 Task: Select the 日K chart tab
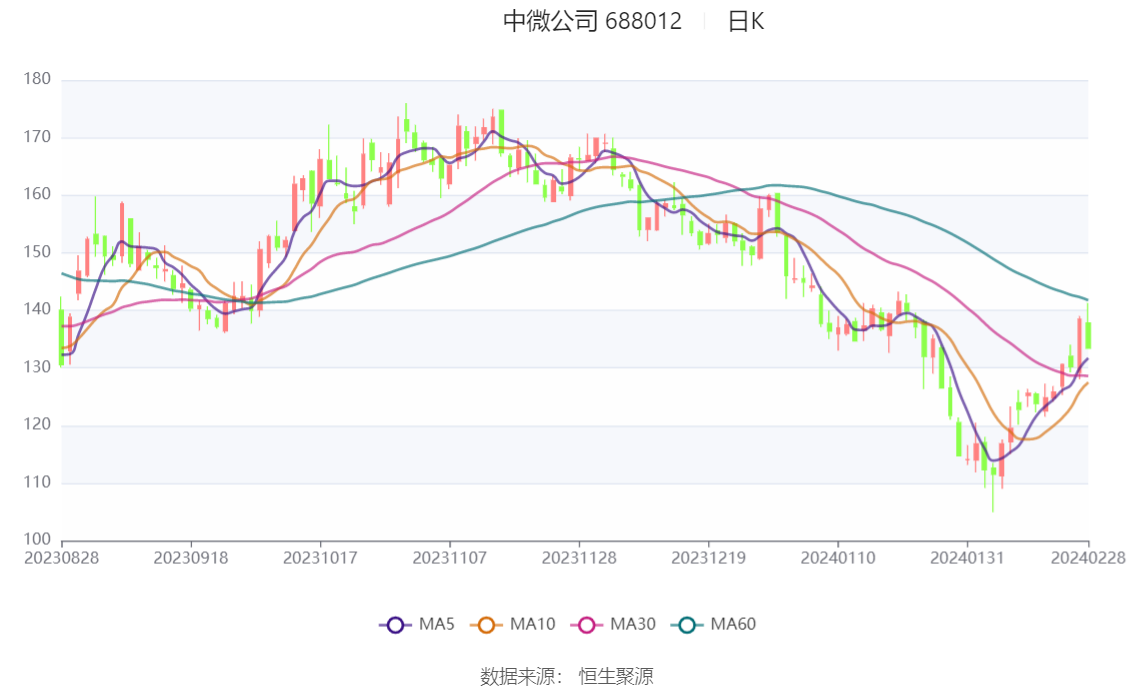pyautogui.click(x=746, y=22)
